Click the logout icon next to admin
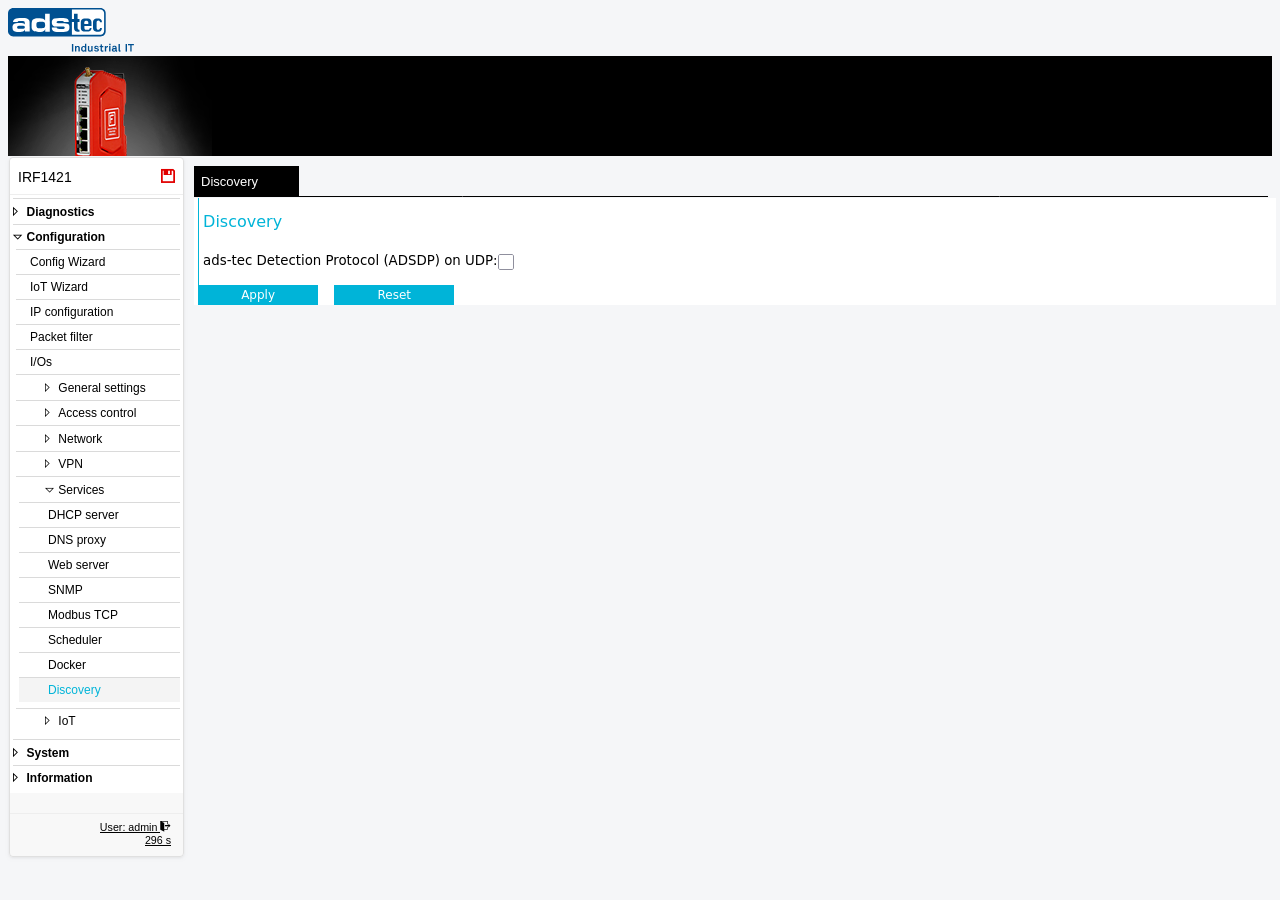 (x=165, y=826)
